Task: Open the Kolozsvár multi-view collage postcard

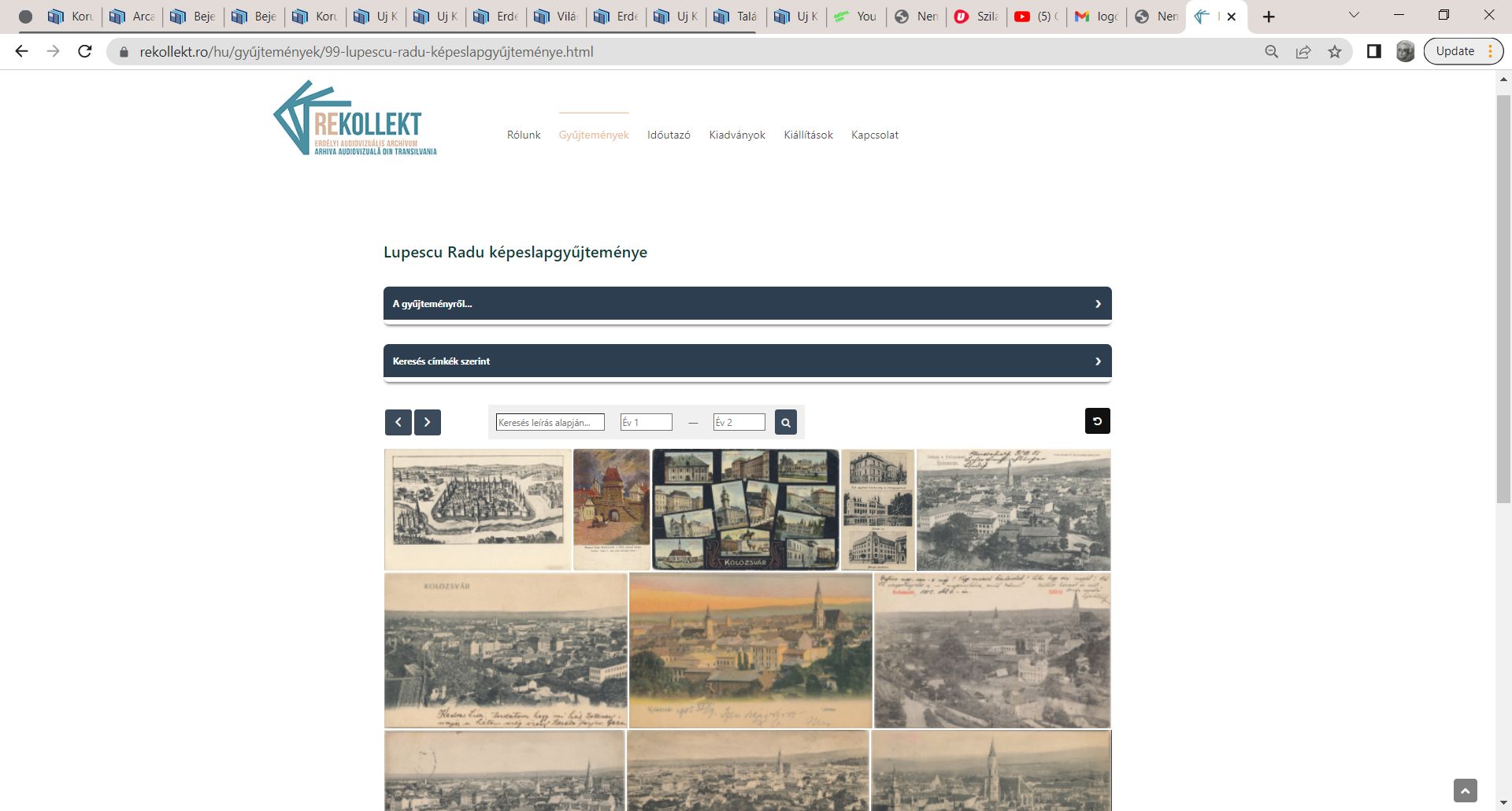Action: (x=745, y=509)
